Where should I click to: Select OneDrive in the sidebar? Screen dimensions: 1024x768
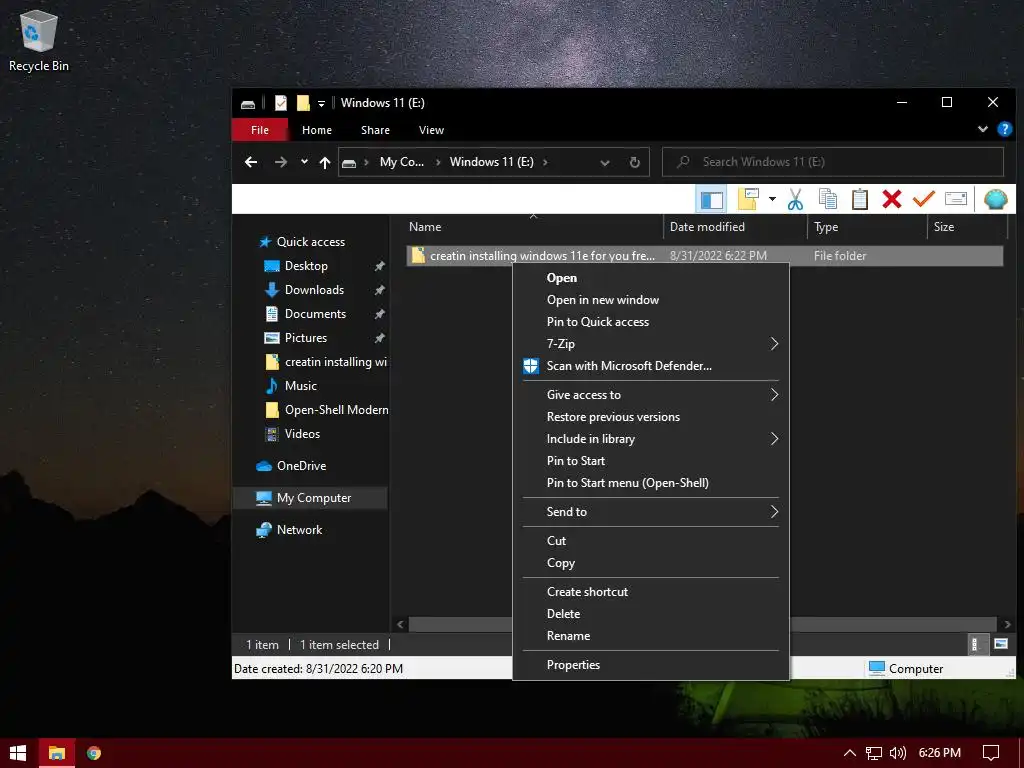pyautogui.click(x=301, y=466)
